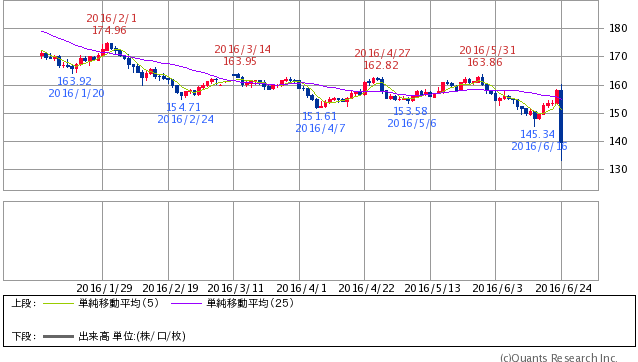The height and width of the screenshot is (362, 638).
Task: Click the 2016/4/27 date label
Action: (x=382, y=53)
